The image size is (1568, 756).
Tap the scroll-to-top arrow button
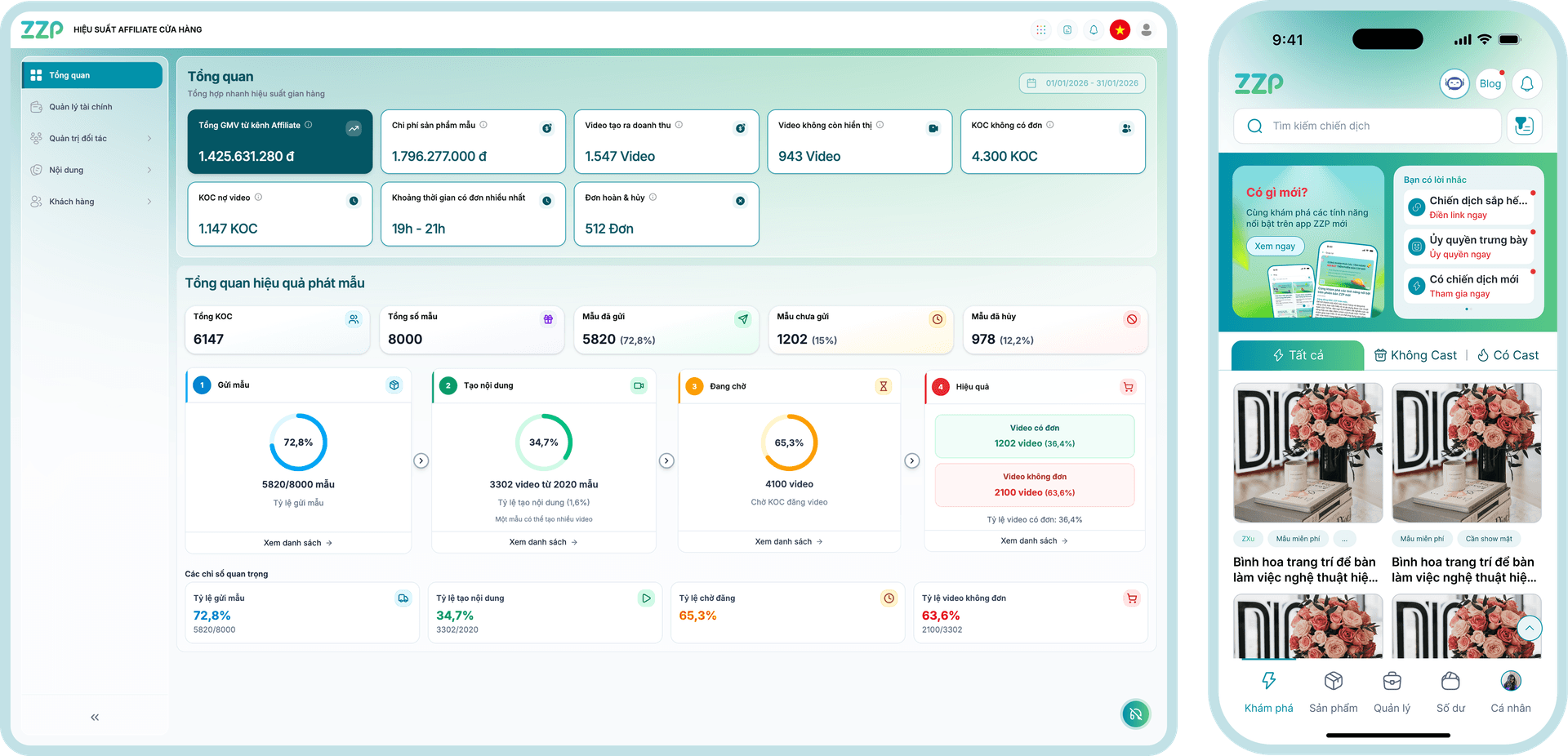coord(1529,628)
